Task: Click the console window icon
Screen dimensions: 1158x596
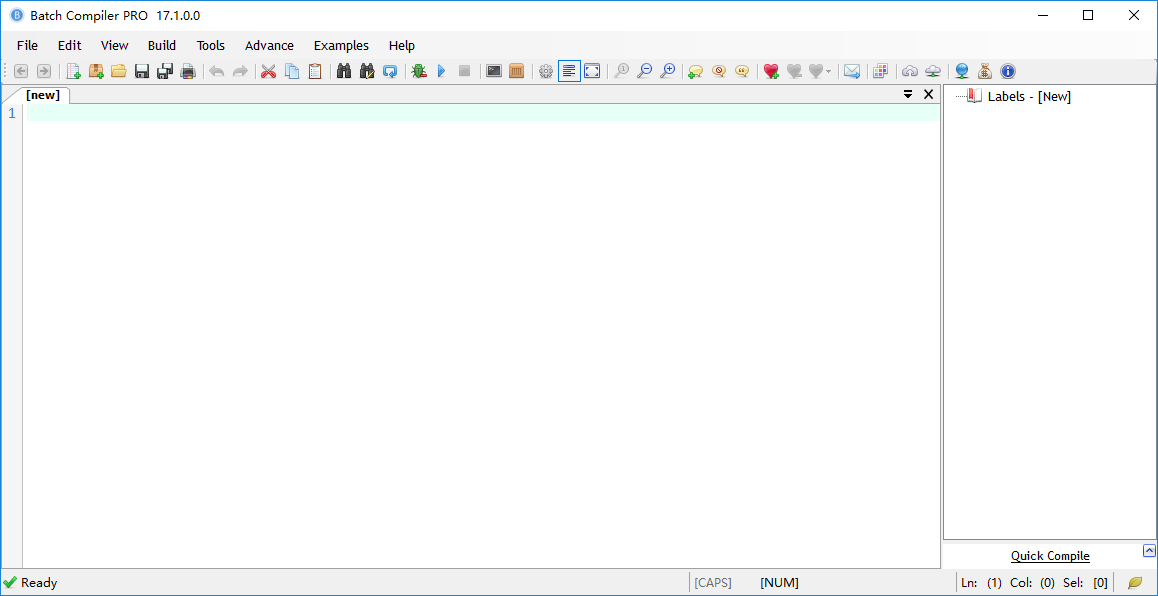Action: click(494, 72)
